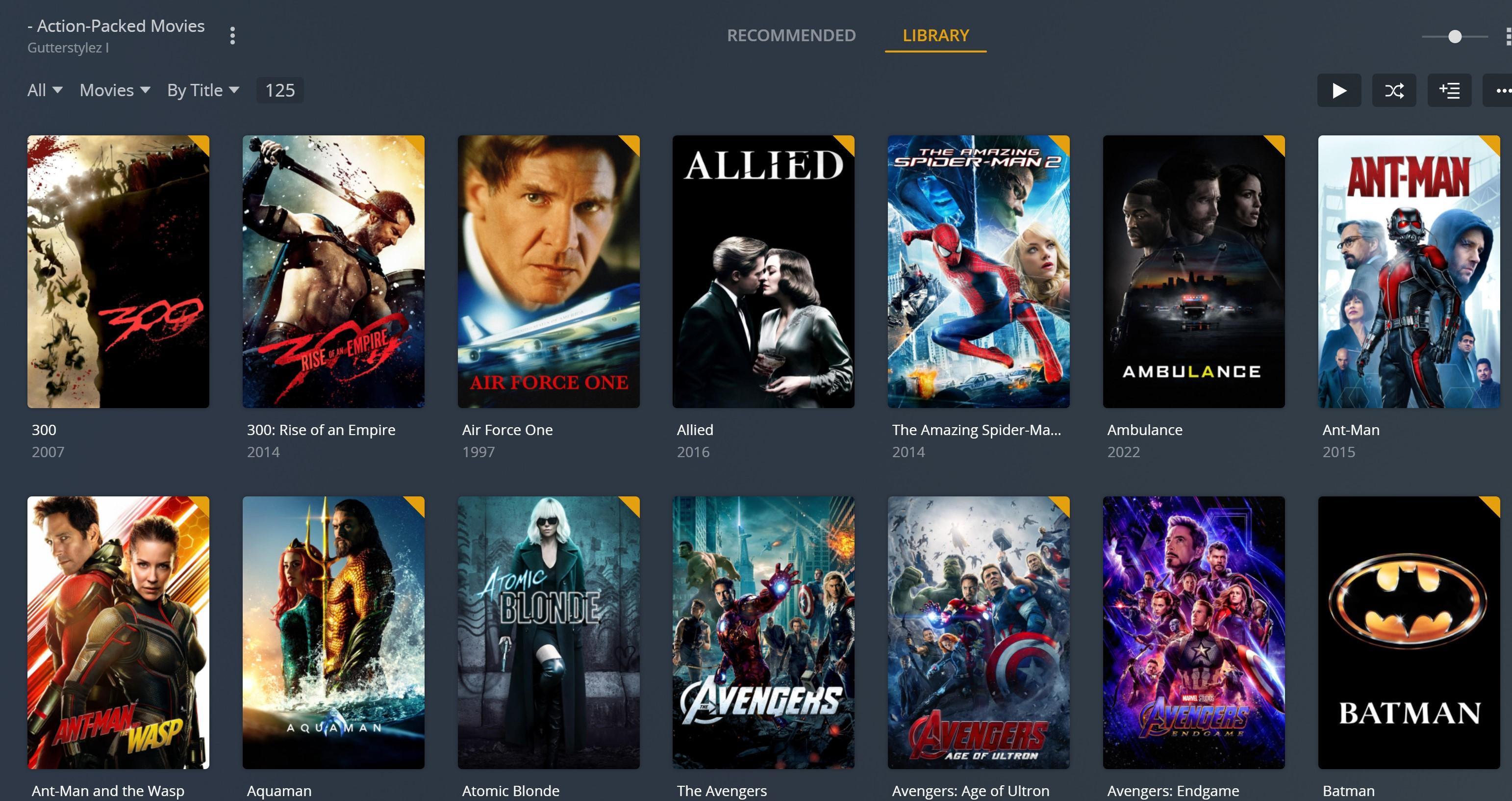Click year "2015" under Ant-Man
1512x801 pixels.
click(1339, 452)
